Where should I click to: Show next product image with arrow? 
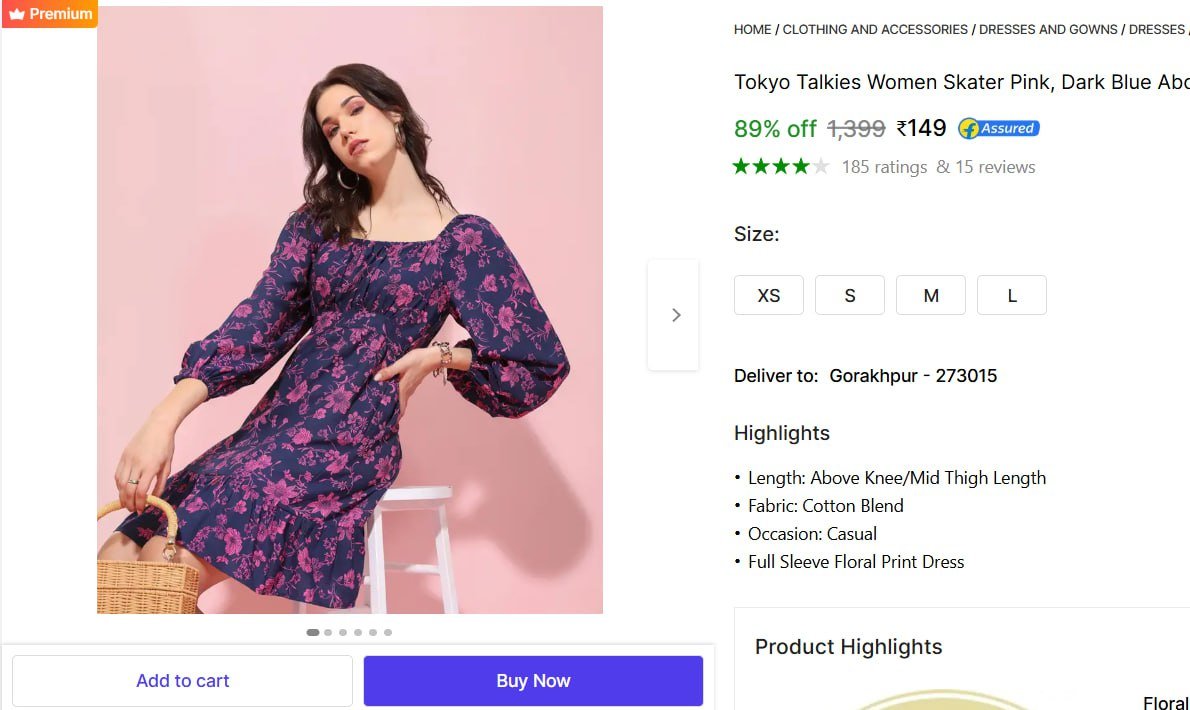coord(674,315)
